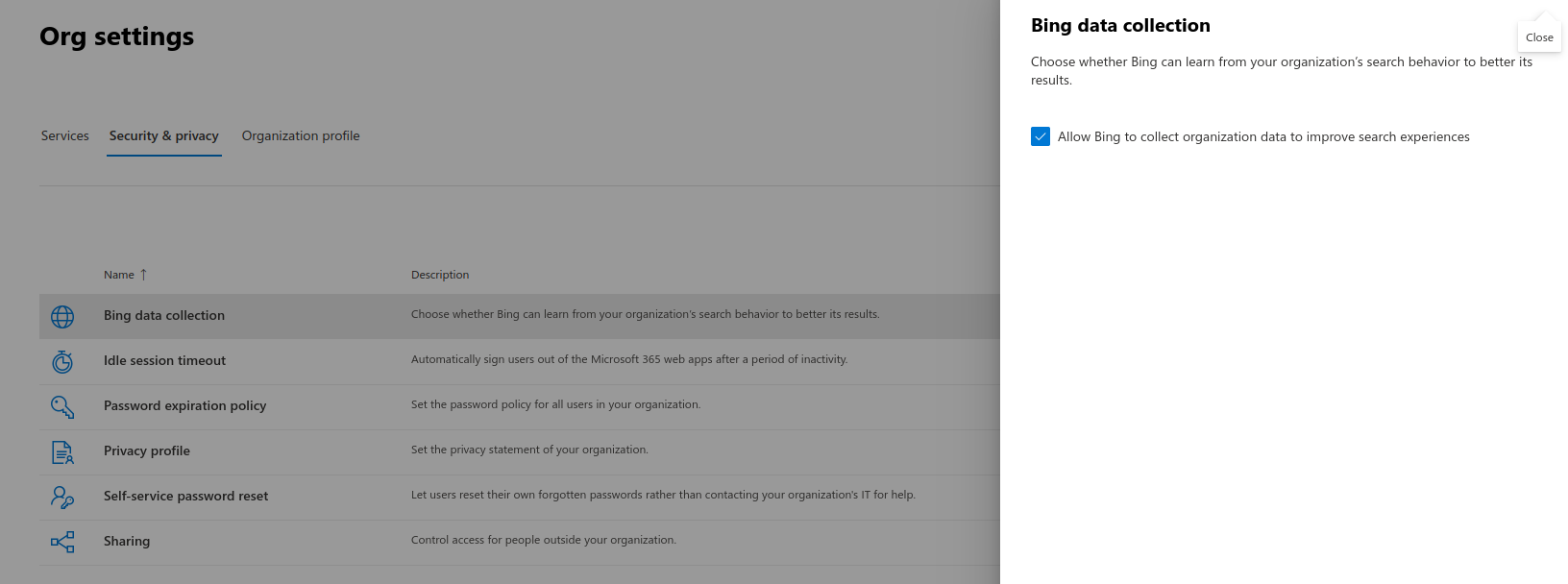The width and height of the screenshot is (1568, 584).
Task: Switch to the Services tab
Action: coord(64,135)
